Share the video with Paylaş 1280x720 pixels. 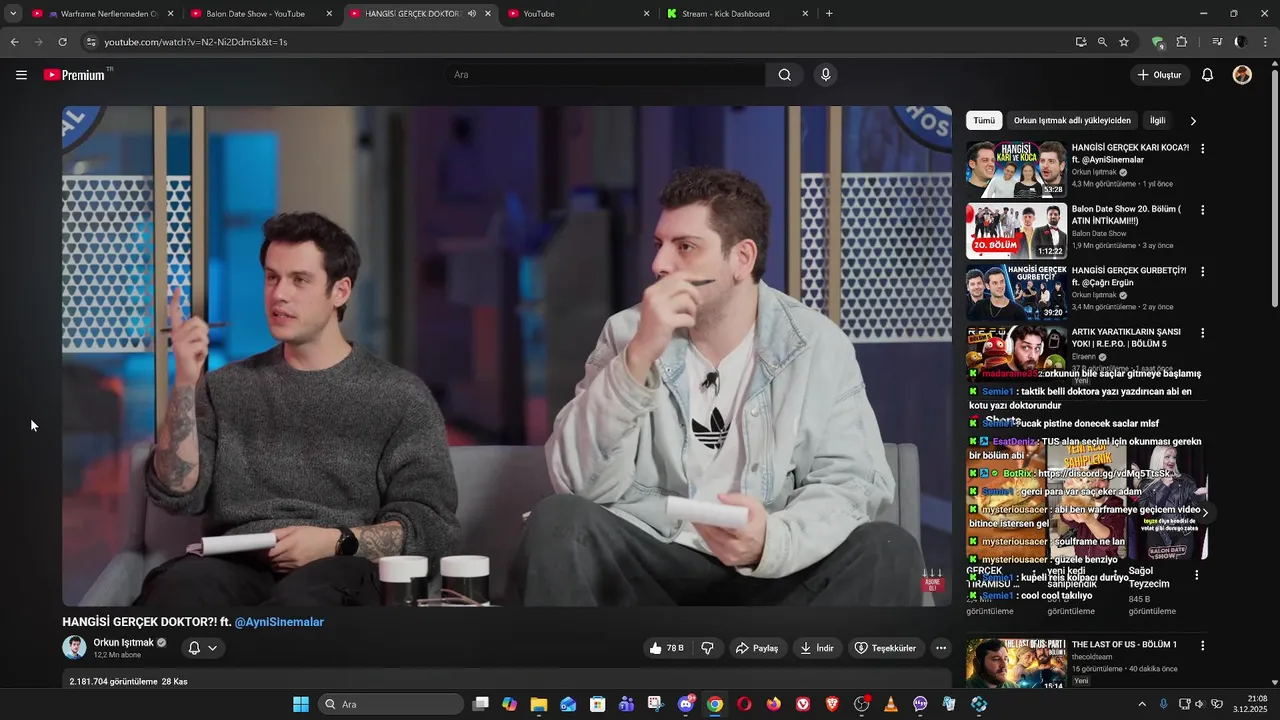(757, 648)
